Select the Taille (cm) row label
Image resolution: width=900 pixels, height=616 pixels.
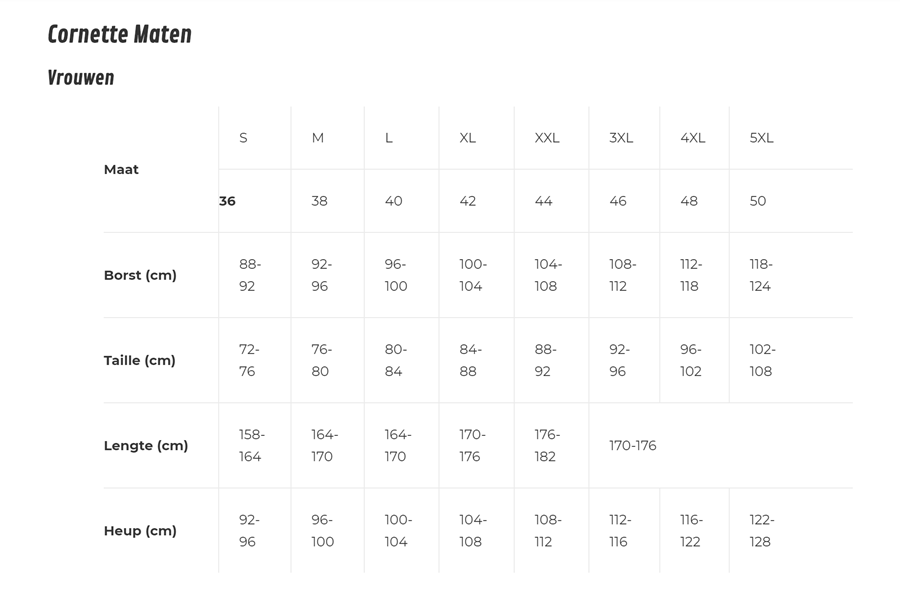[x=139, y=360]
